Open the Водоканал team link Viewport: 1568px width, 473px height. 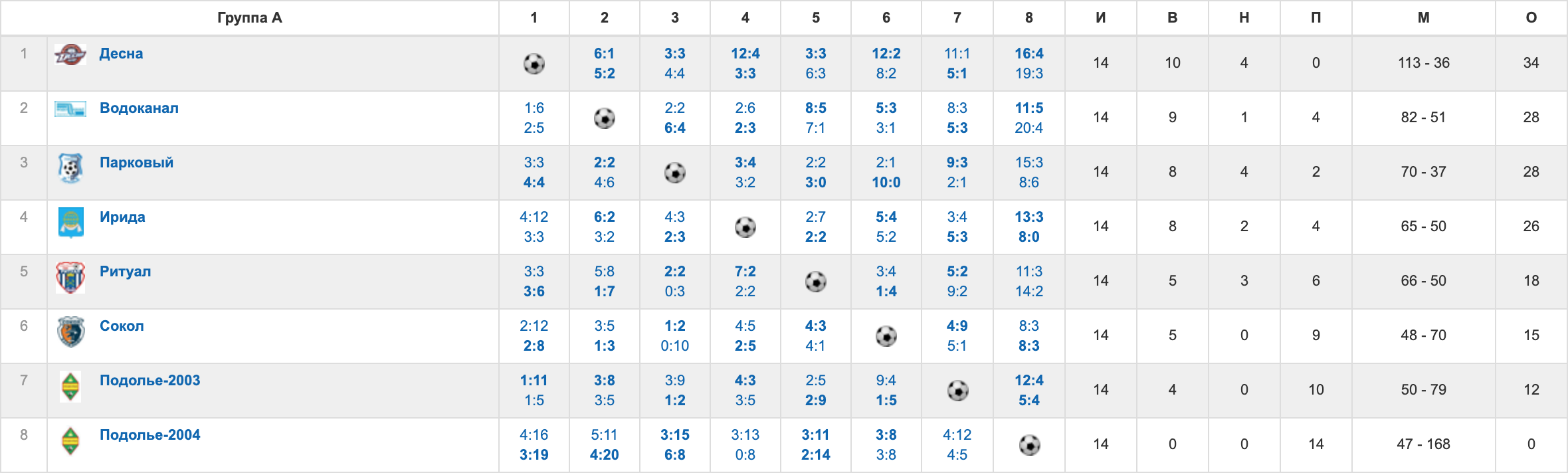(x=139, y=108)
